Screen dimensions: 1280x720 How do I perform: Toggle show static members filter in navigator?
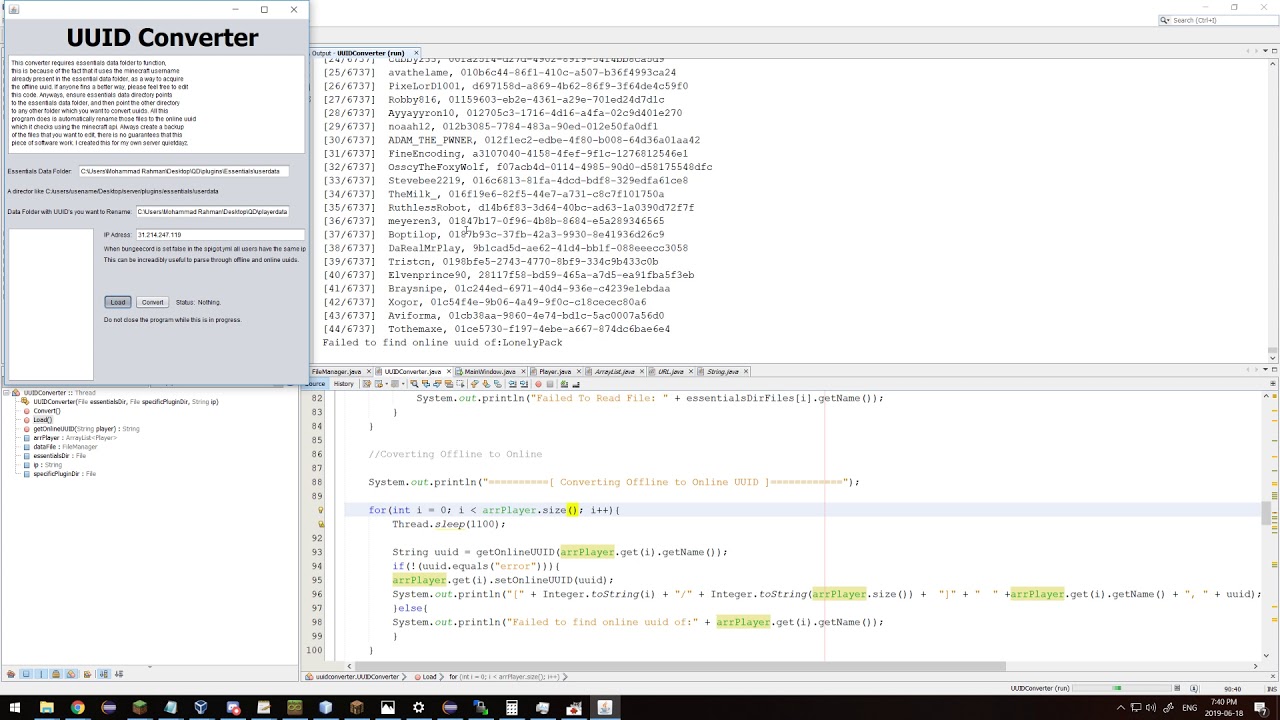pos(41,674)
